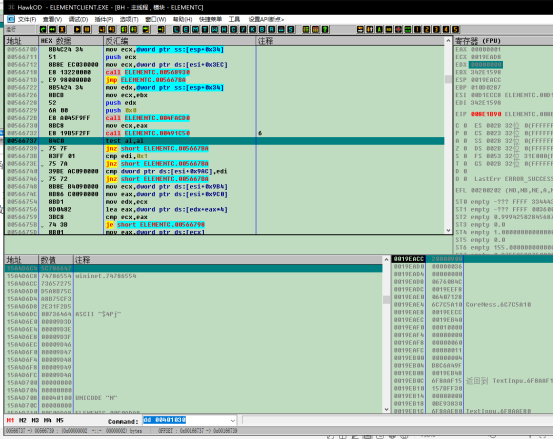Screen dimensions: 553x439
Task: Switch to M3 memory dump tab
Action: coord(35,420)
